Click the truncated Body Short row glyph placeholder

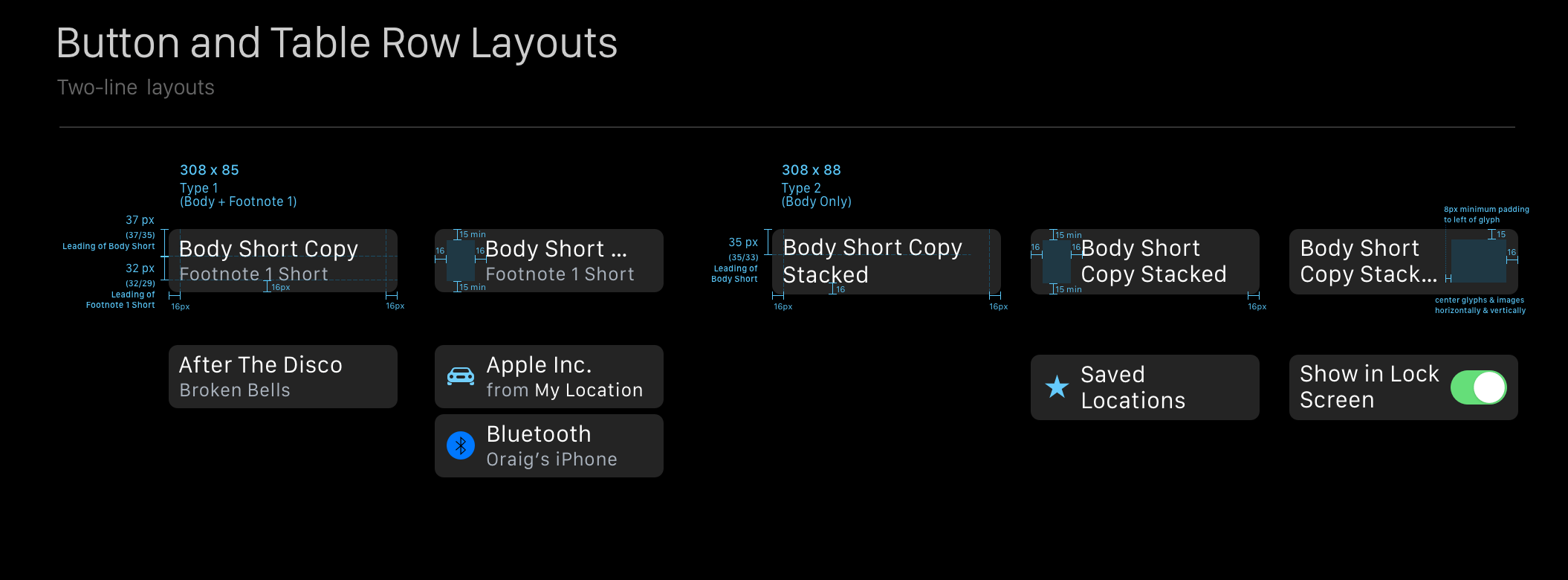pos(461,261)
